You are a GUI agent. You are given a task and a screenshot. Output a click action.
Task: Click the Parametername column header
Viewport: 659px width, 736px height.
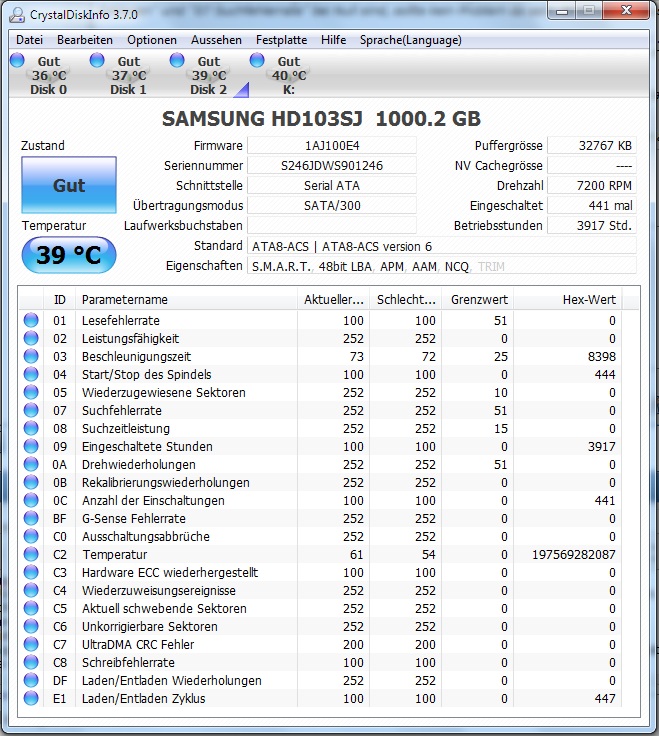186,299
